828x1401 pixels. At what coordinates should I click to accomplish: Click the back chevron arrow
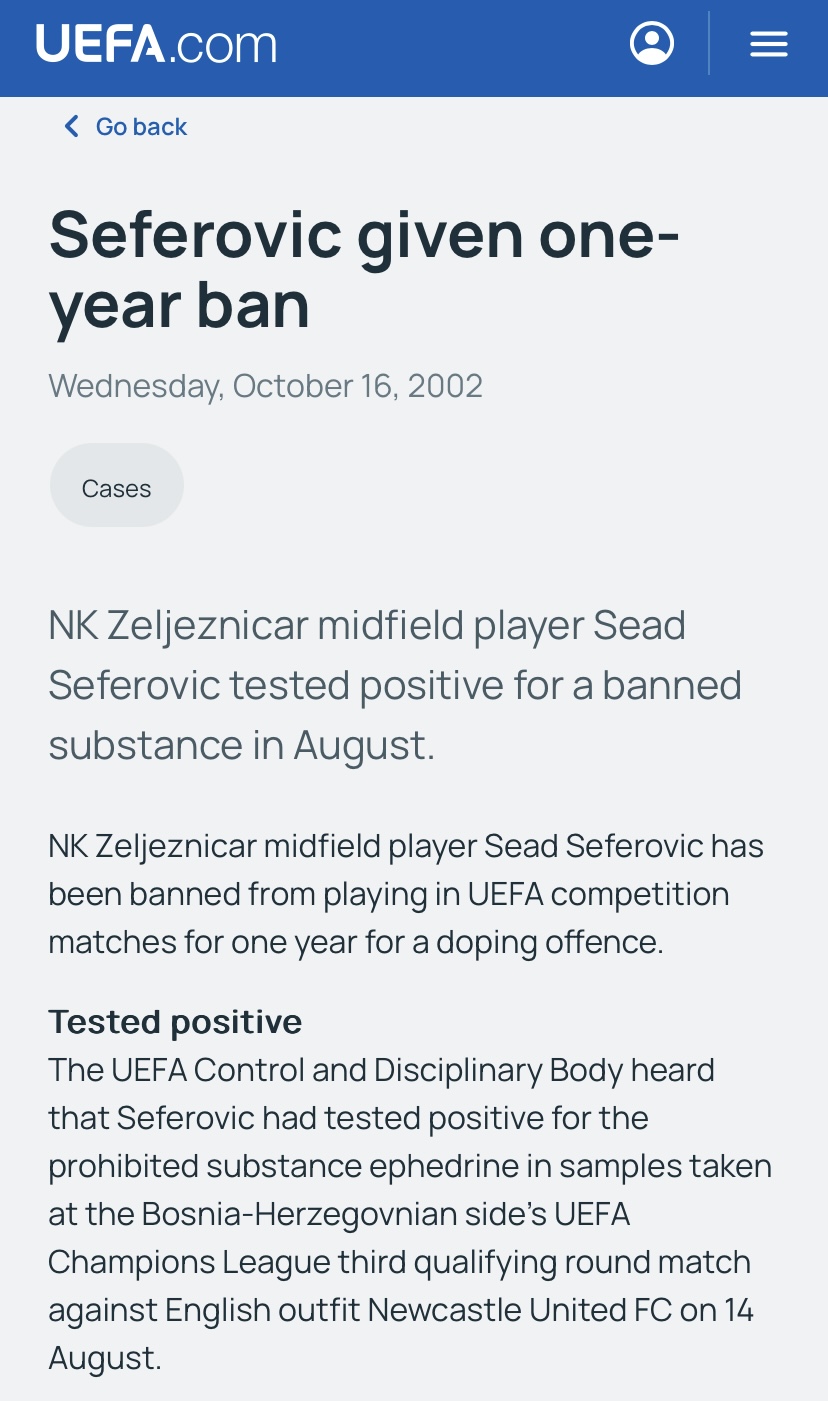tap(71, 126)
